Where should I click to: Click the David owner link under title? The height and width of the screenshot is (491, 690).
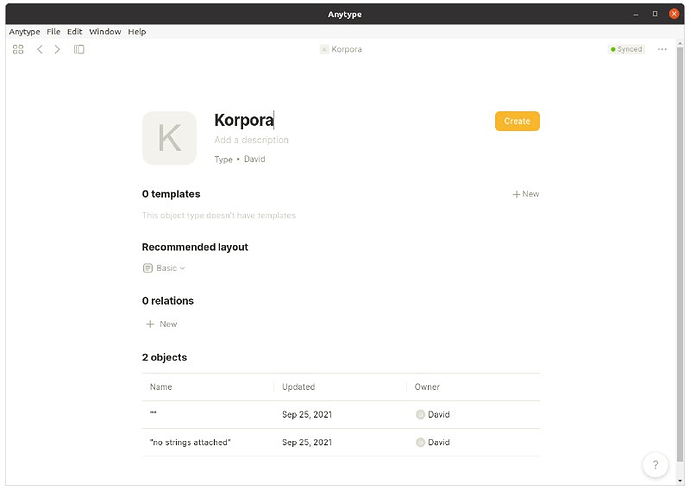pos(254,159)
